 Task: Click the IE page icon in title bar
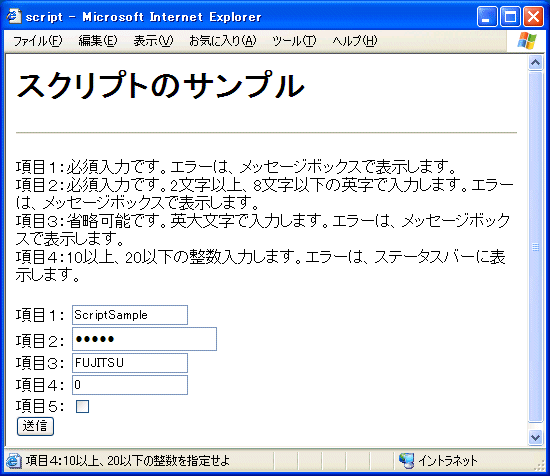(13, 16)
